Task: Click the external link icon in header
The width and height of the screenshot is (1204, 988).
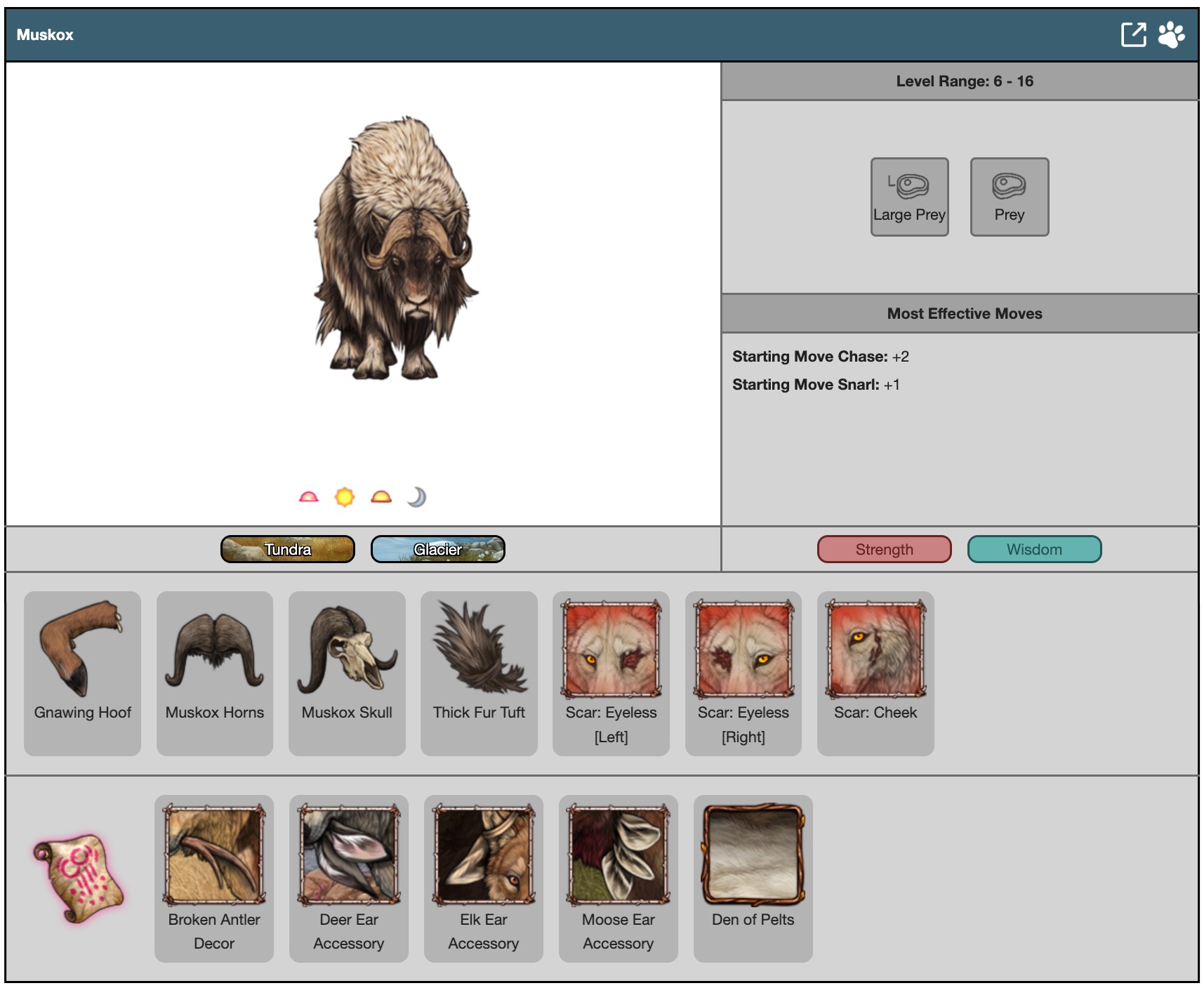Action: 1133,34
